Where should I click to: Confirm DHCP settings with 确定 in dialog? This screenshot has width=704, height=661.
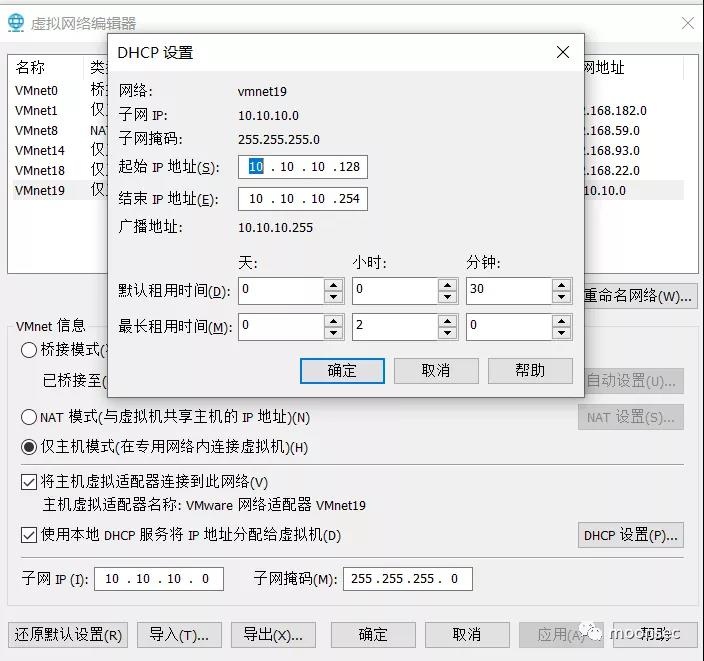342,371
